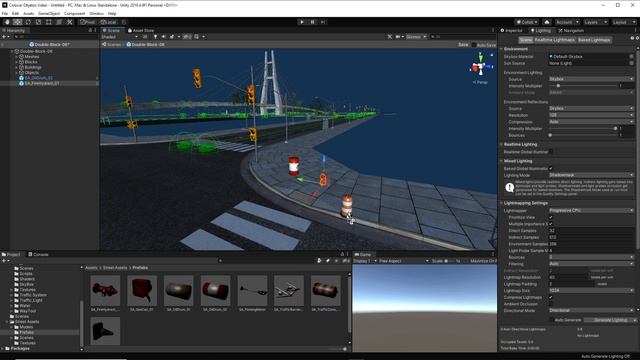Toggle the Baked Global Illumination checkbox
640x360 pixels.
551,169
